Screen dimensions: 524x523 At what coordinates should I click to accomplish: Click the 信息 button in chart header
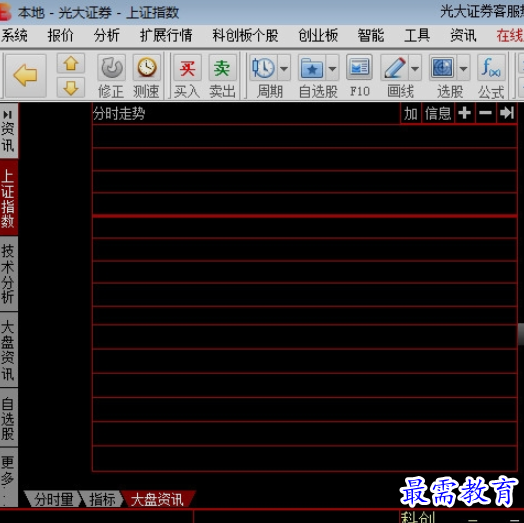tap(438, 114)
